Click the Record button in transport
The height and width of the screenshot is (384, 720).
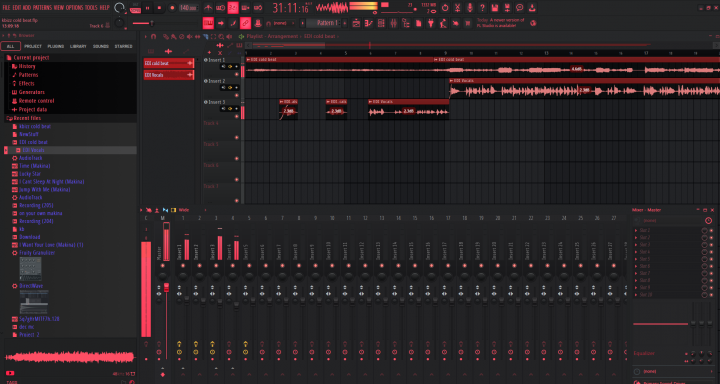click(x=172, y=8)
